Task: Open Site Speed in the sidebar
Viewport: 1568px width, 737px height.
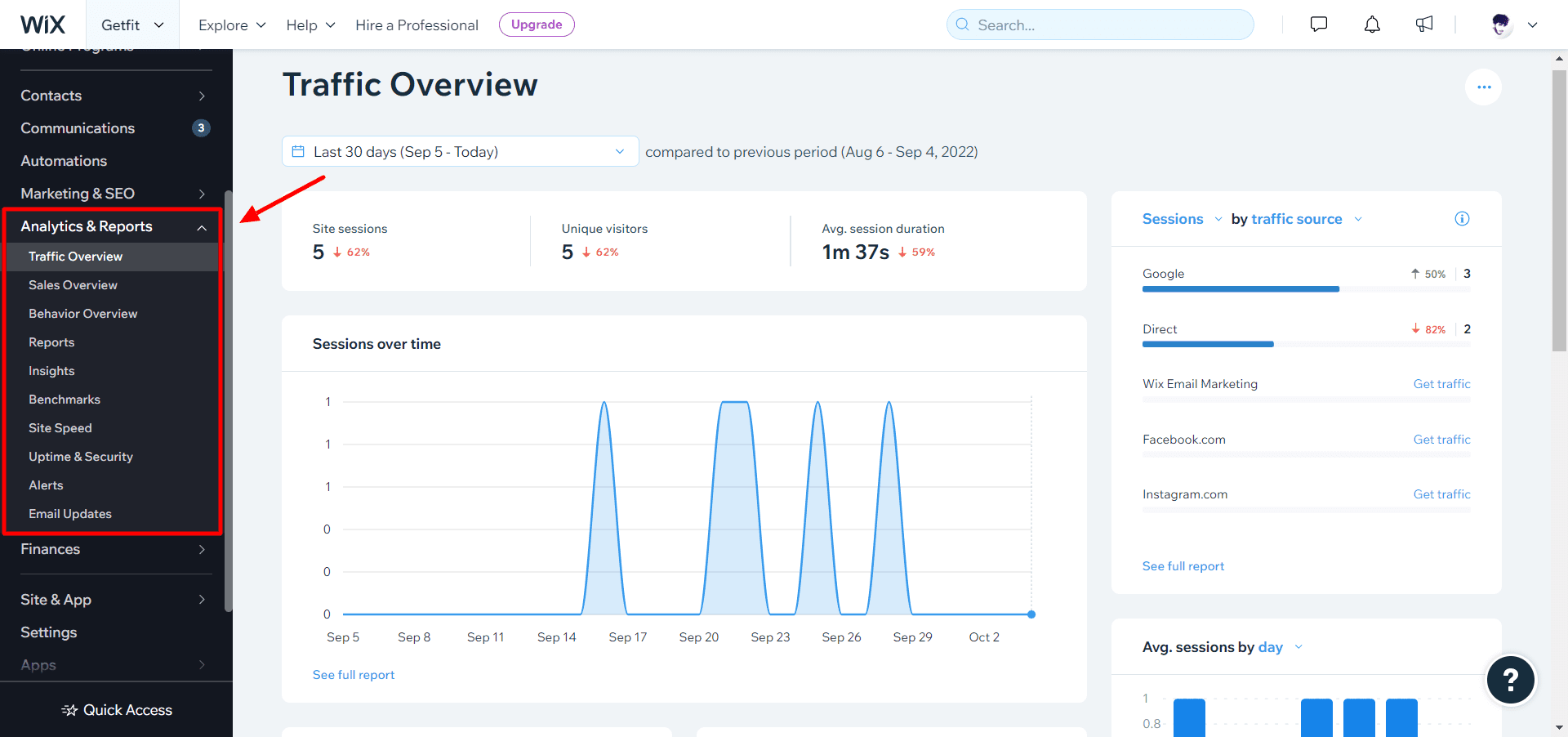Action: pyautogui.click(x=60, y=428)
